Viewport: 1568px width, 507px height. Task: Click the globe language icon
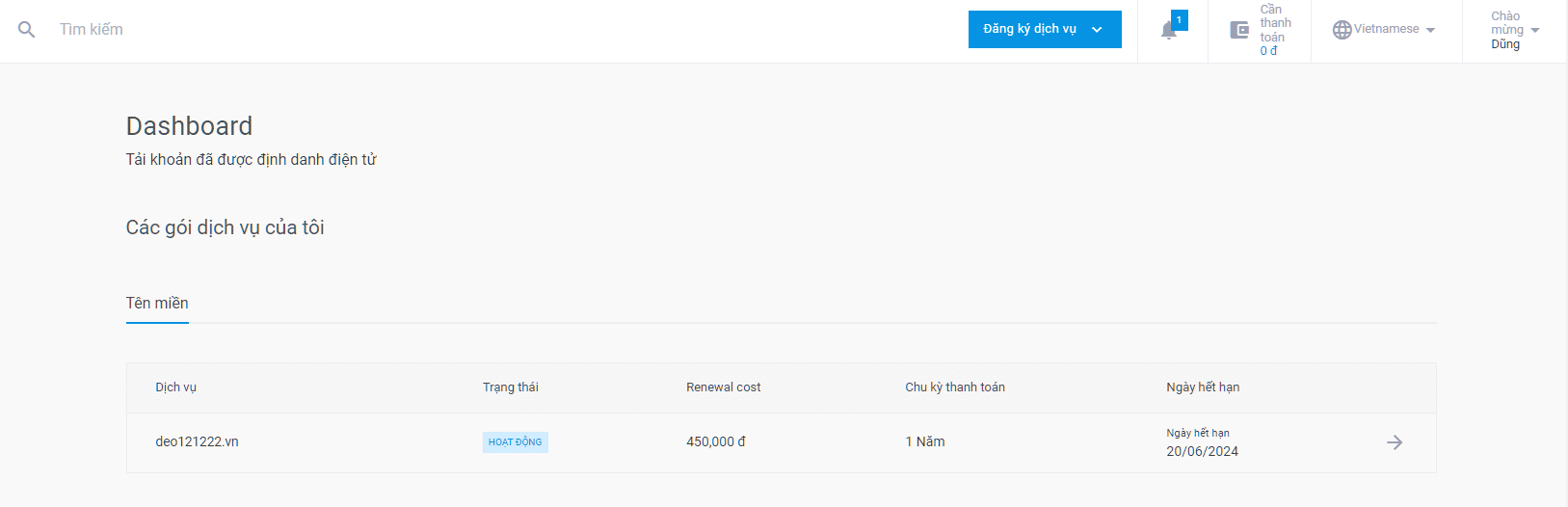click(1342, 30)
